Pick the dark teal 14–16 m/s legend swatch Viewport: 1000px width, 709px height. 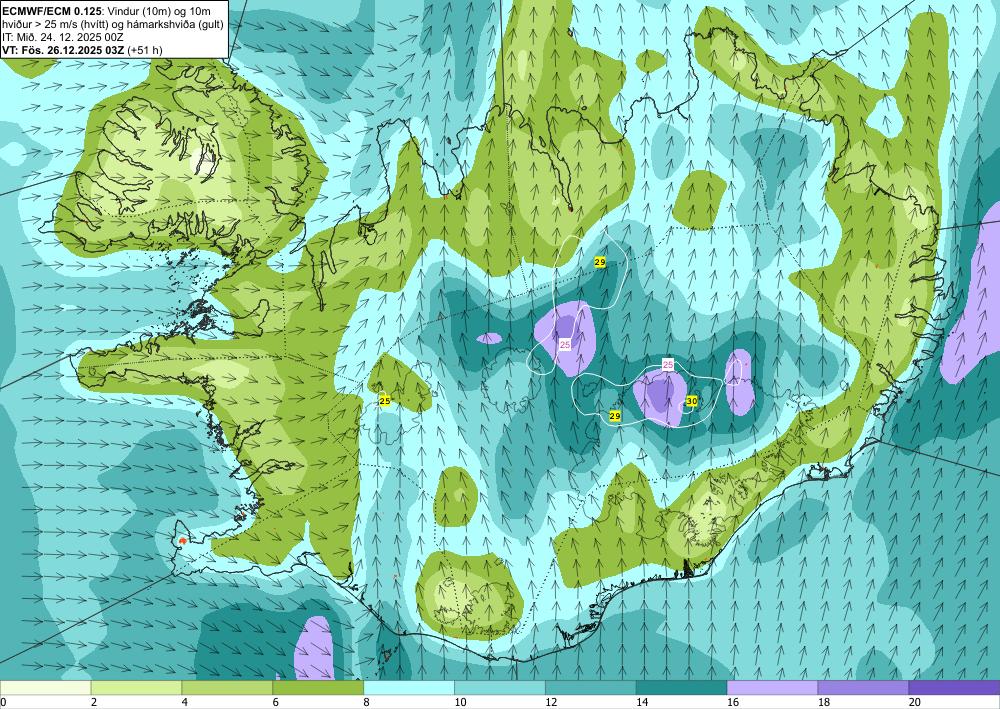[682, 687]
